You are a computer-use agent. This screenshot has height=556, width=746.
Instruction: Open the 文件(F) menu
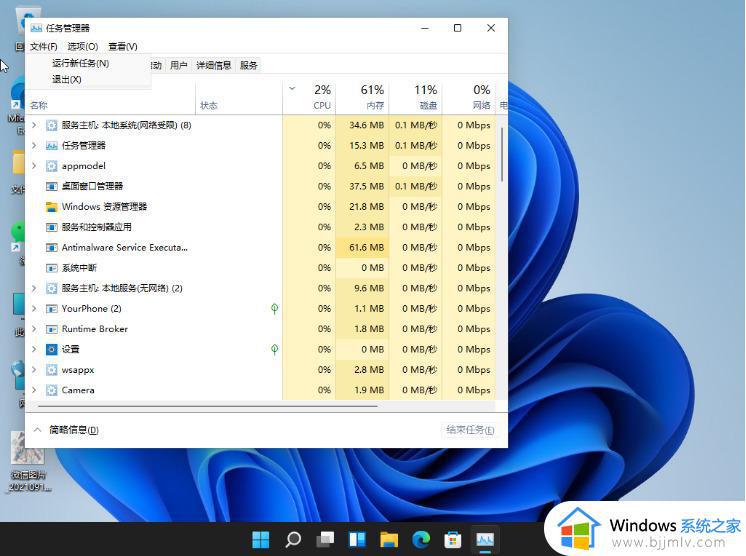coord(43,46)
